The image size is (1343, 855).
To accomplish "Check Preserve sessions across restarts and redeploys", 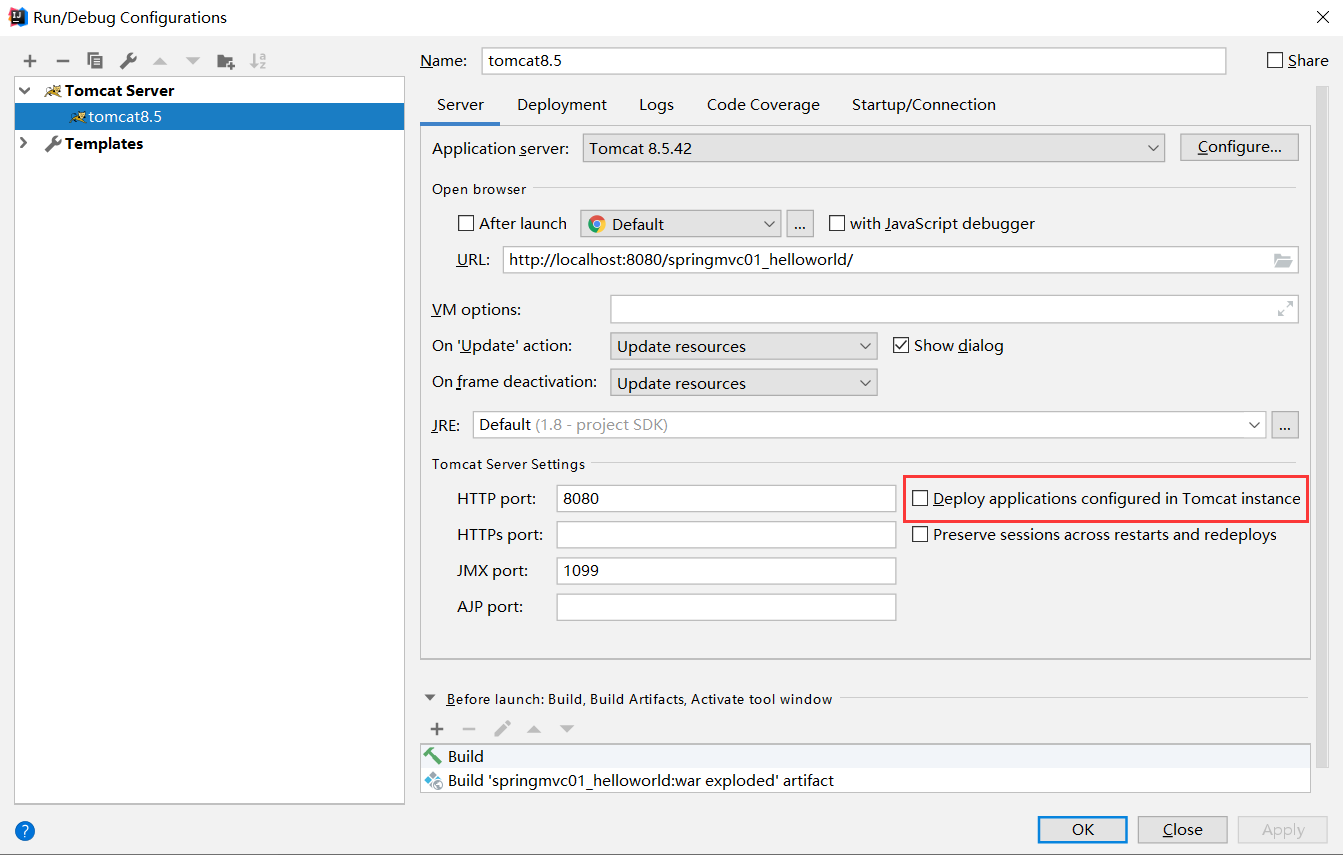I will click(x=920, y=534).
